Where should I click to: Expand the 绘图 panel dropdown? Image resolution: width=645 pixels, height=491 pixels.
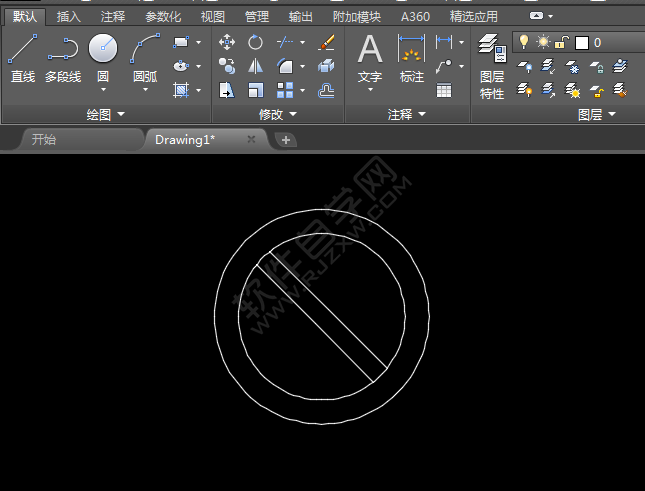(x=121, y=115)
